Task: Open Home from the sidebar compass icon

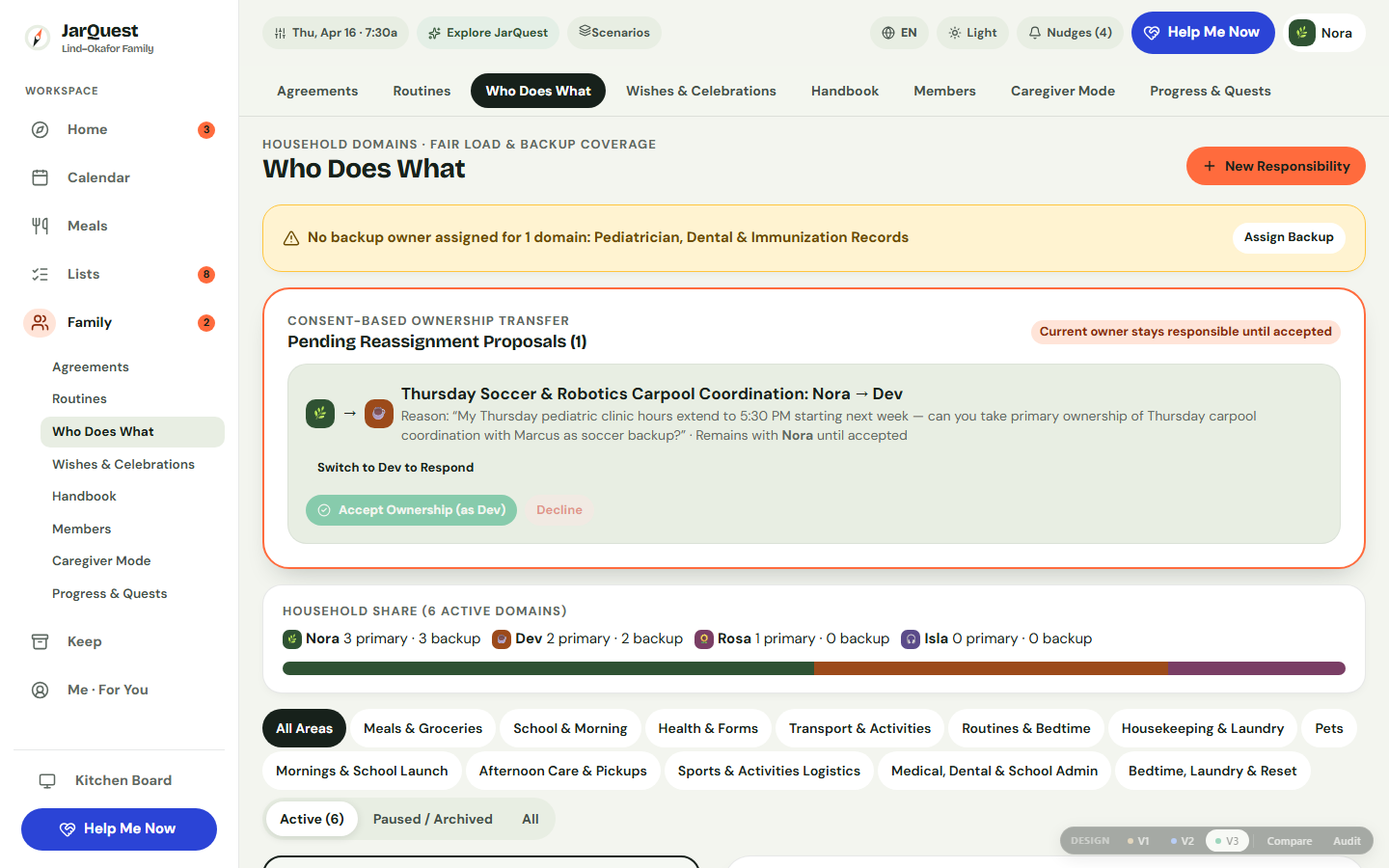Action: (x=40, y=129)
